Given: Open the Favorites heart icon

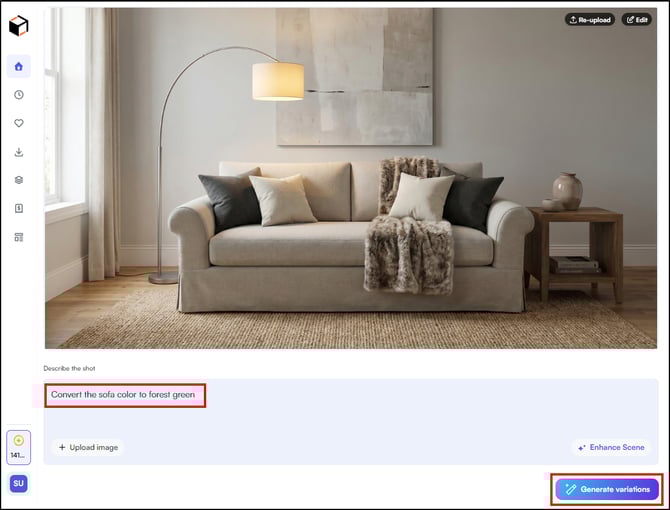Looking at the screenshot, I should point(18,123).
